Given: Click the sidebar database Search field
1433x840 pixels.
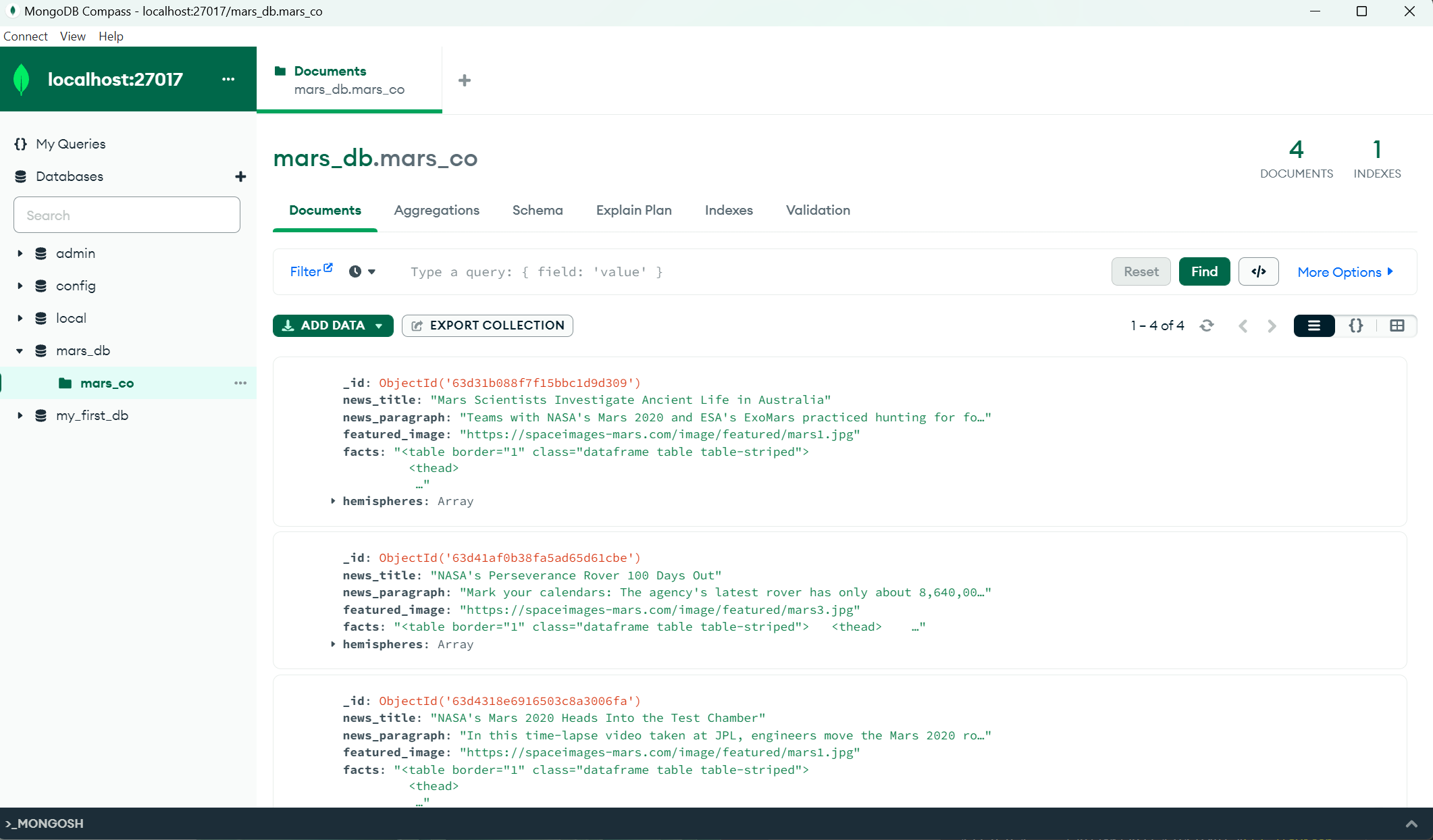Looking at the screenshot, I should [x=126, y=215].
